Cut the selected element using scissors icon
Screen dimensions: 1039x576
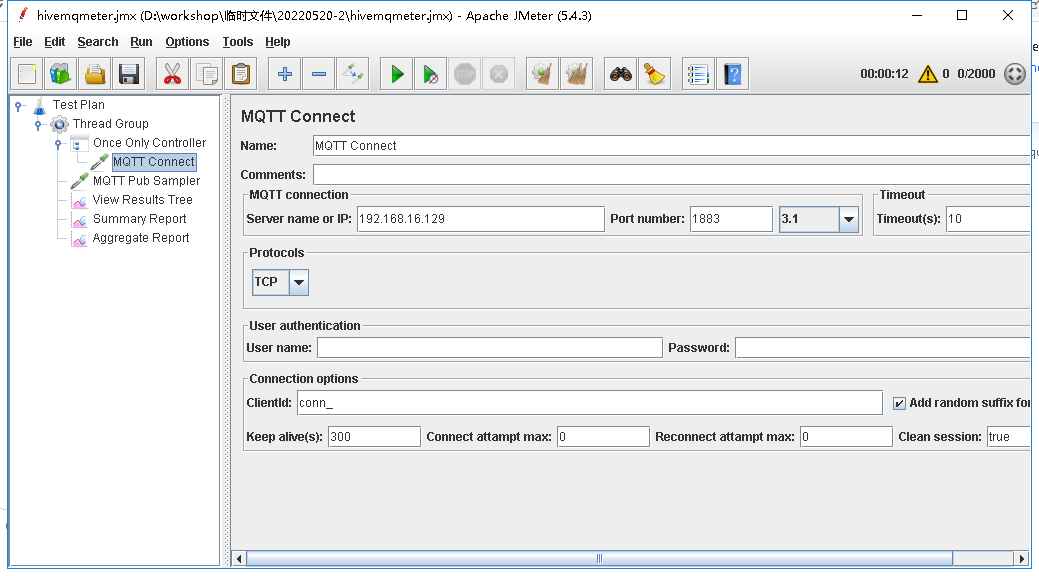172,73
